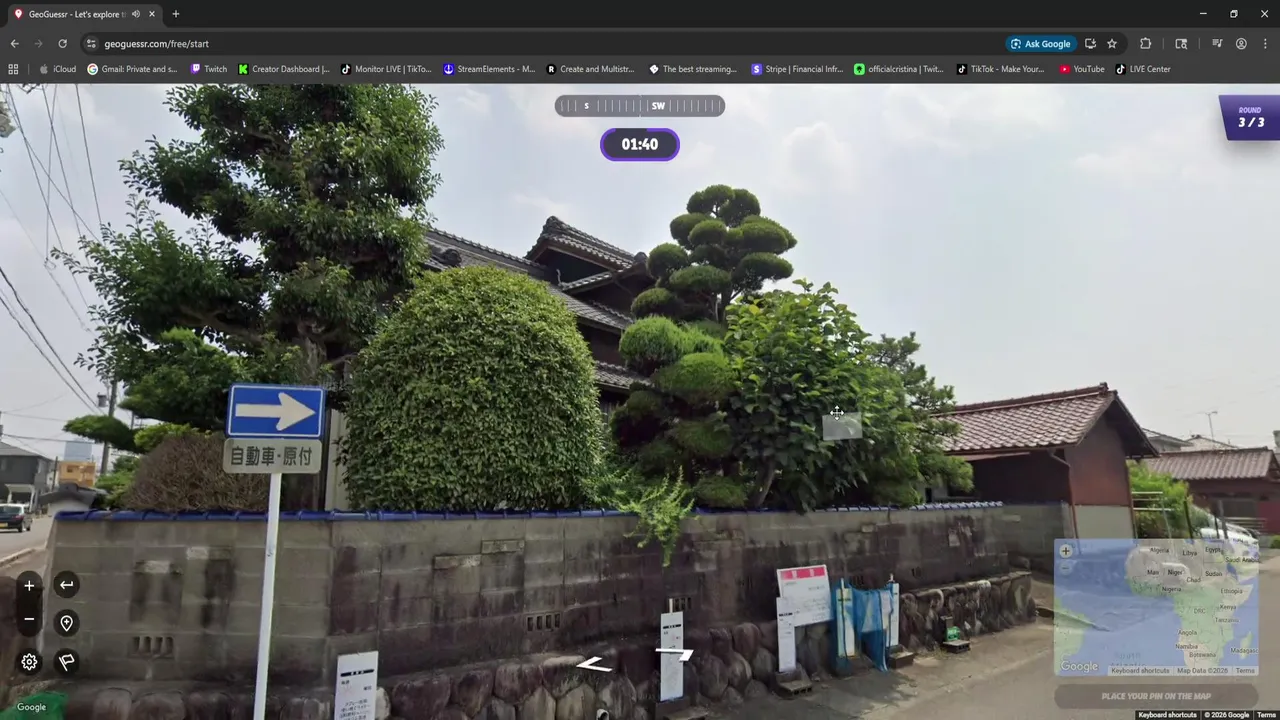Open the Chrome three-dot menu
Image resolution: width=1280 pixels, height=720 pixels.
click(x=1265, y=44)
